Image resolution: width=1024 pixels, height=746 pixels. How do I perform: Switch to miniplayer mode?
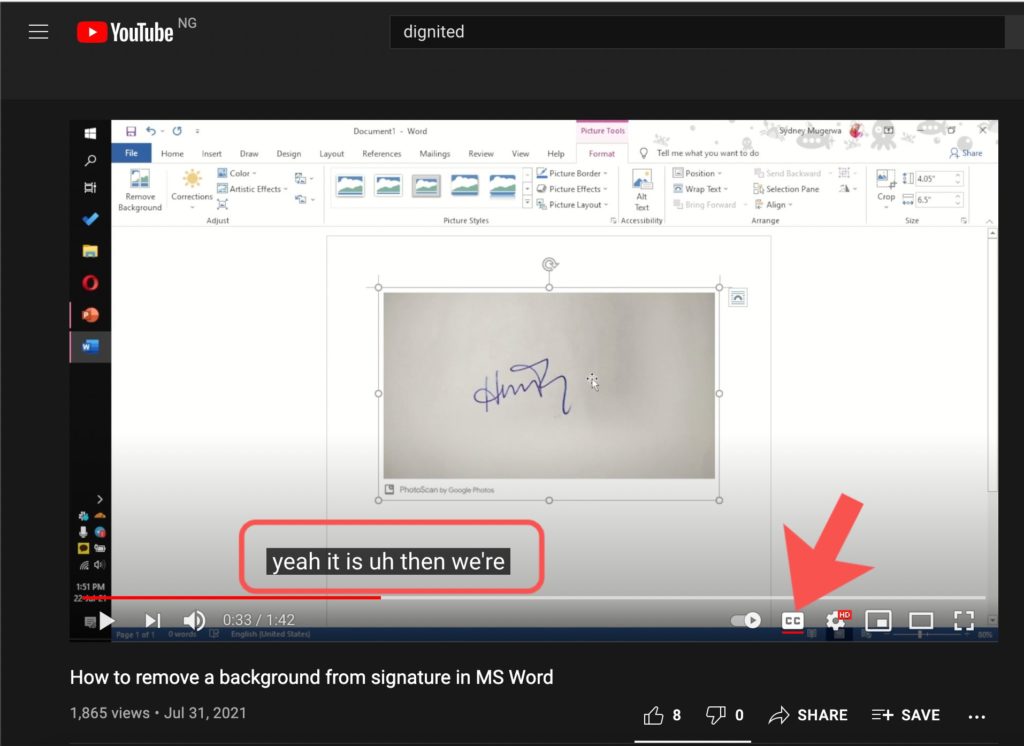(x=878, y=621)
